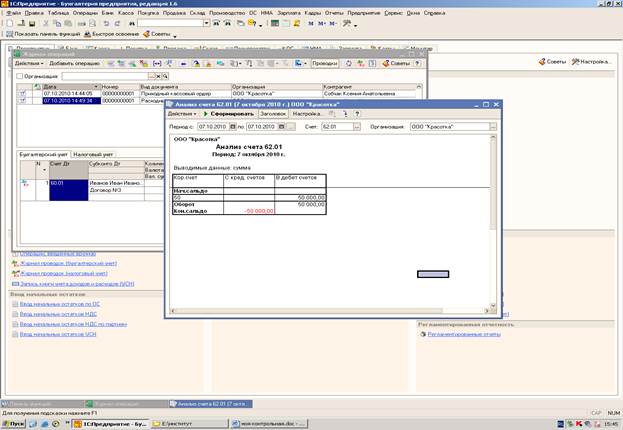Screen dimensions: 623x430
Task: Click the help icon in Анализ счета toolbar
Action: 357,114
